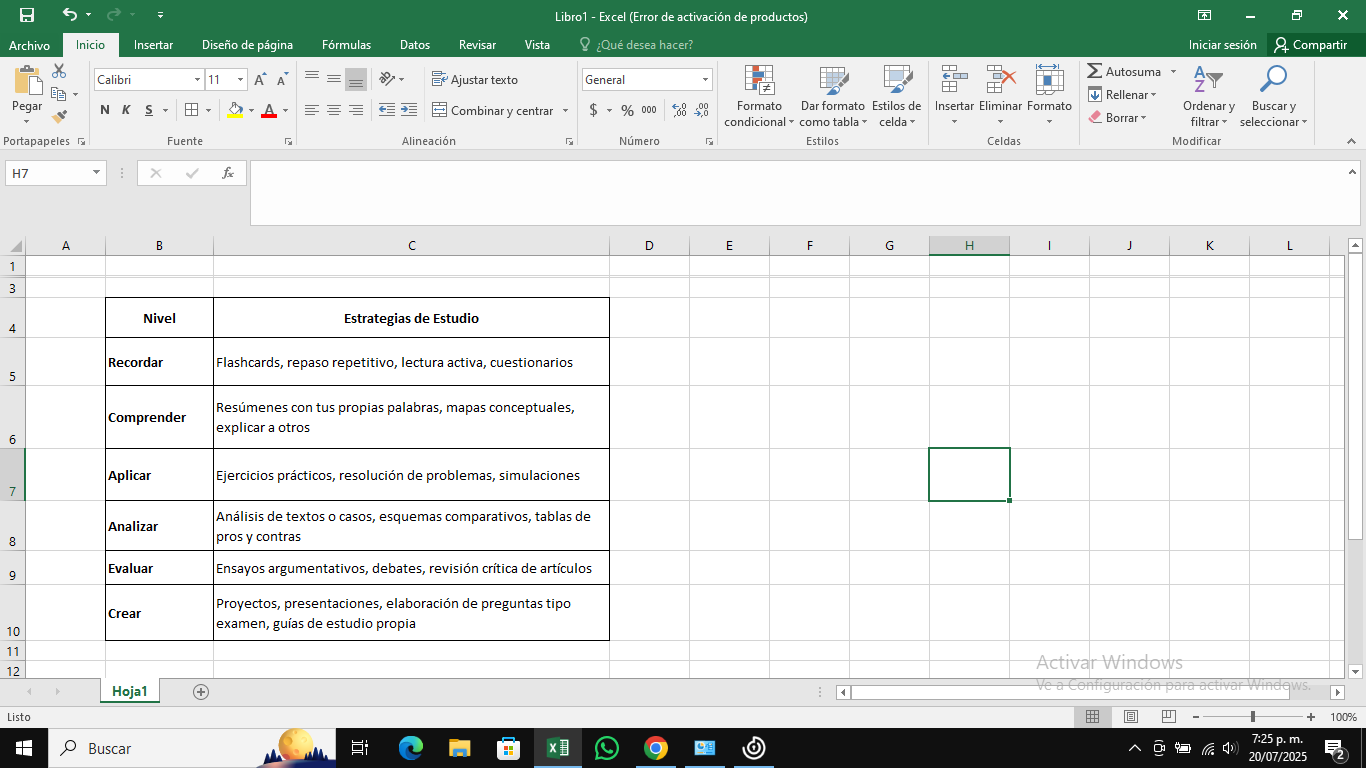The height and width of the screenshot is (768, 1366).
Task: Open the Archivo tab
Action: point(29,45)
